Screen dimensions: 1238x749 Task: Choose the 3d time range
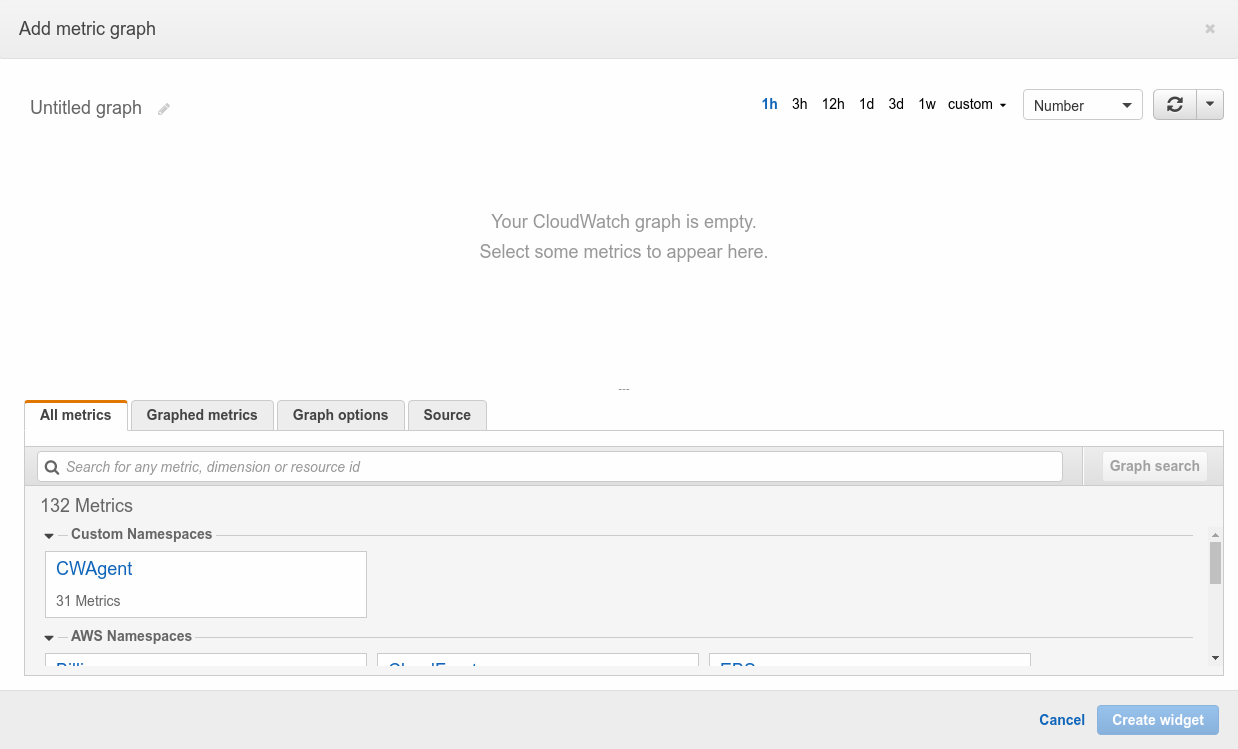pyautogui.click(x=896, y=104)
